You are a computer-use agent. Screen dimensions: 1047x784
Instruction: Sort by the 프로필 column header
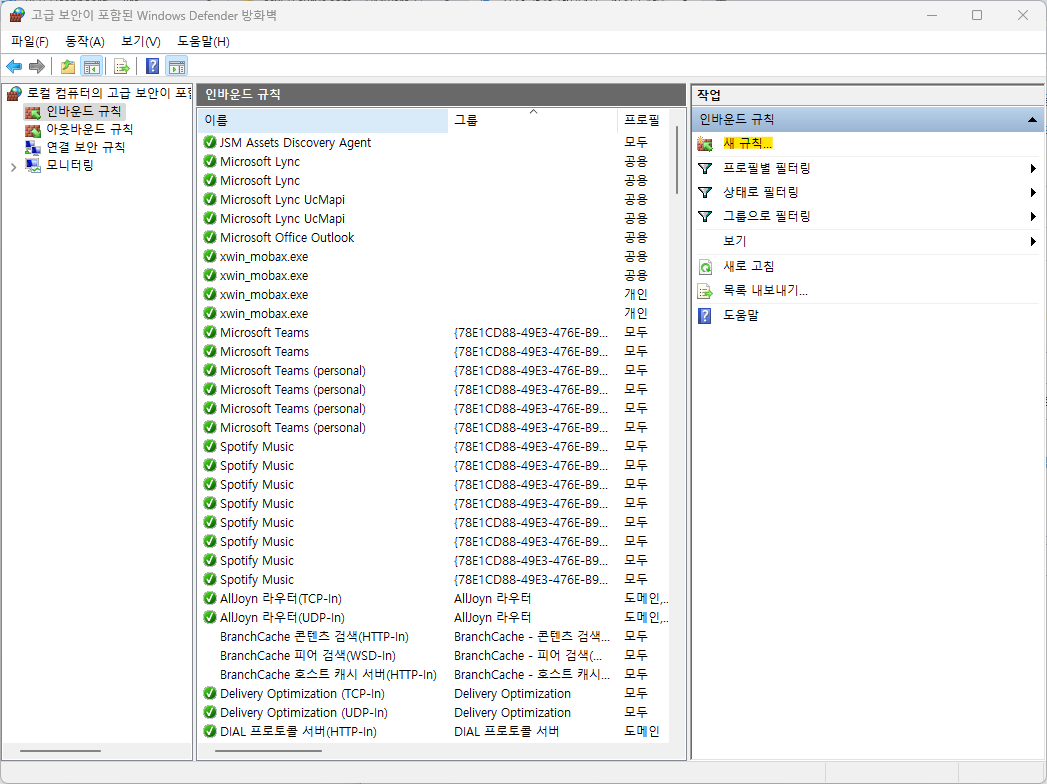coord(644,120)
